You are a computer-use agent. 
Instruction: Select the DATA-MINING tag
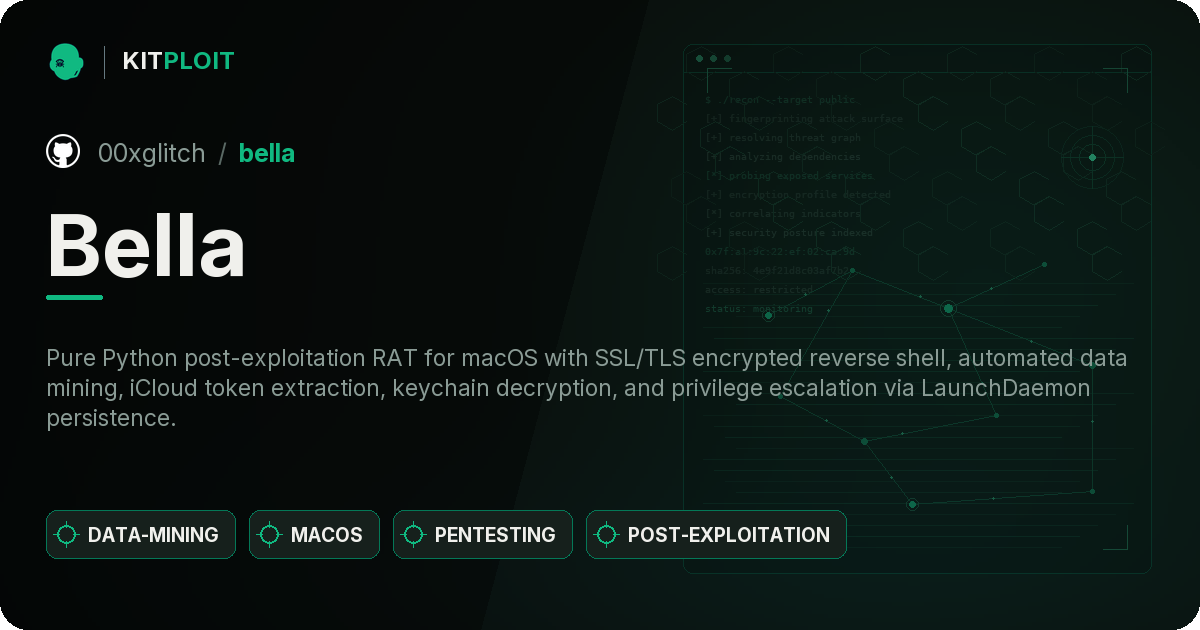[x=141, y=535]
